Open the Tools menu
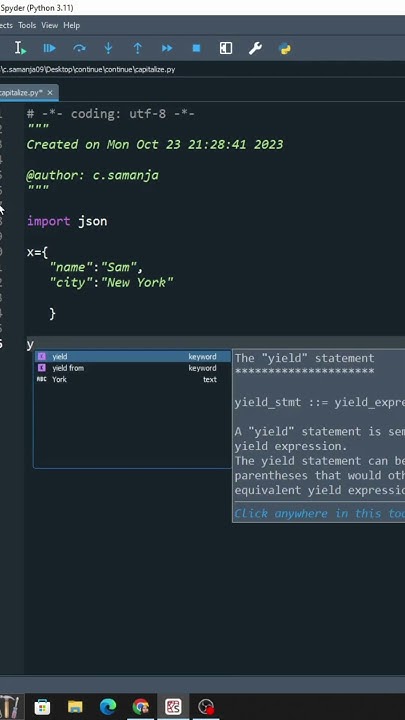 pyautogui.click(x=27, y=25)
